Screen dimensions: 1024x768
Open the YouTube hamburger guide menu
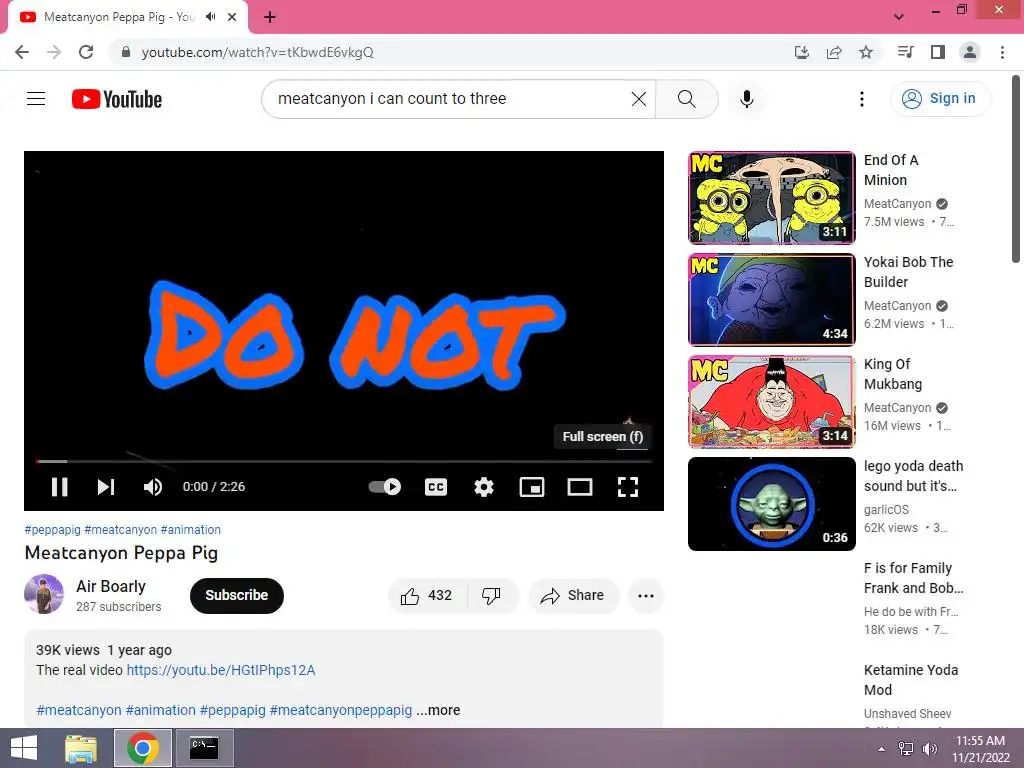[x=36, y=99]
